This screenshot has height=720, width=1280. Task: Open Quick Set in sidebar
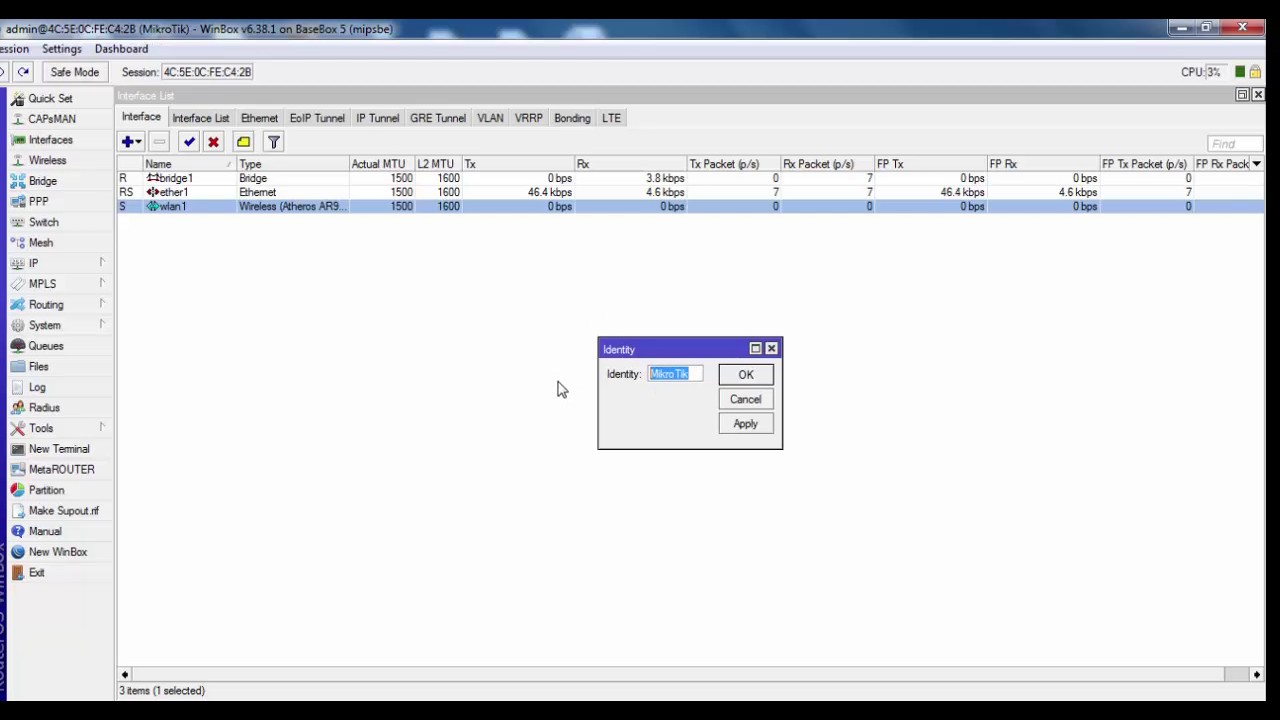50,98
